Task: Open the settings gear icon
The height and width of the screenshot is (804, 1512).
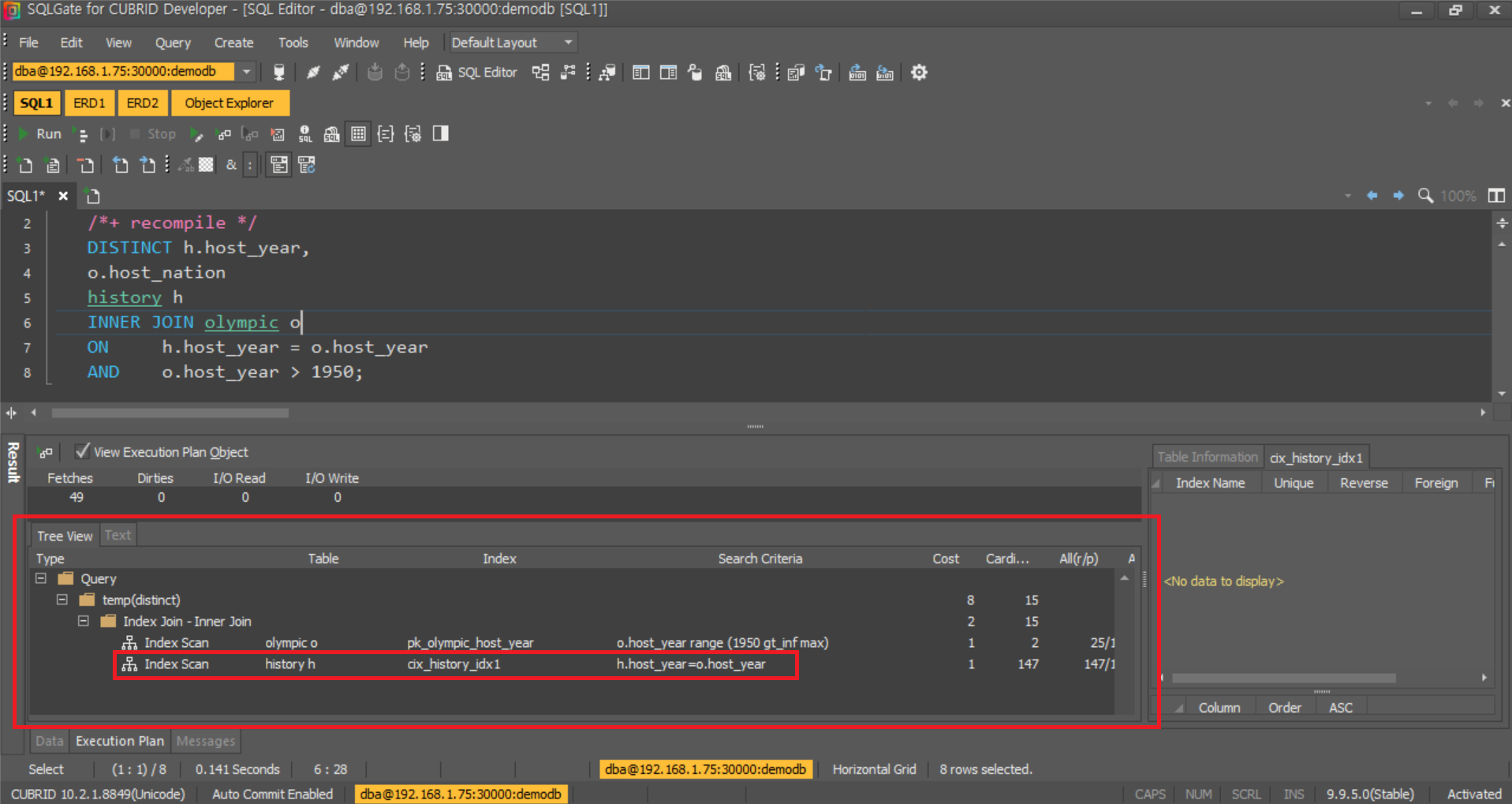Action: point(919,73)
